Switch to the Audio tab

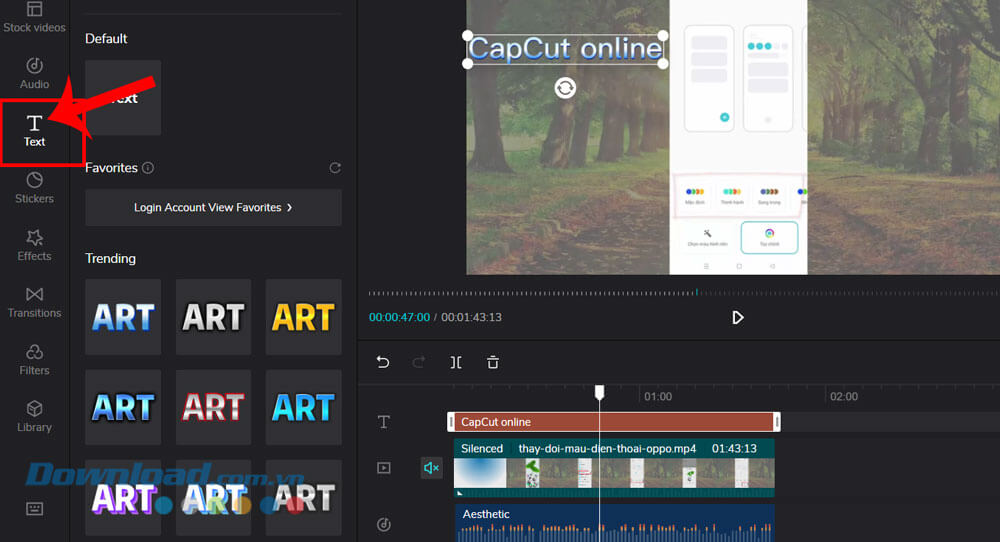click(34, 73)
